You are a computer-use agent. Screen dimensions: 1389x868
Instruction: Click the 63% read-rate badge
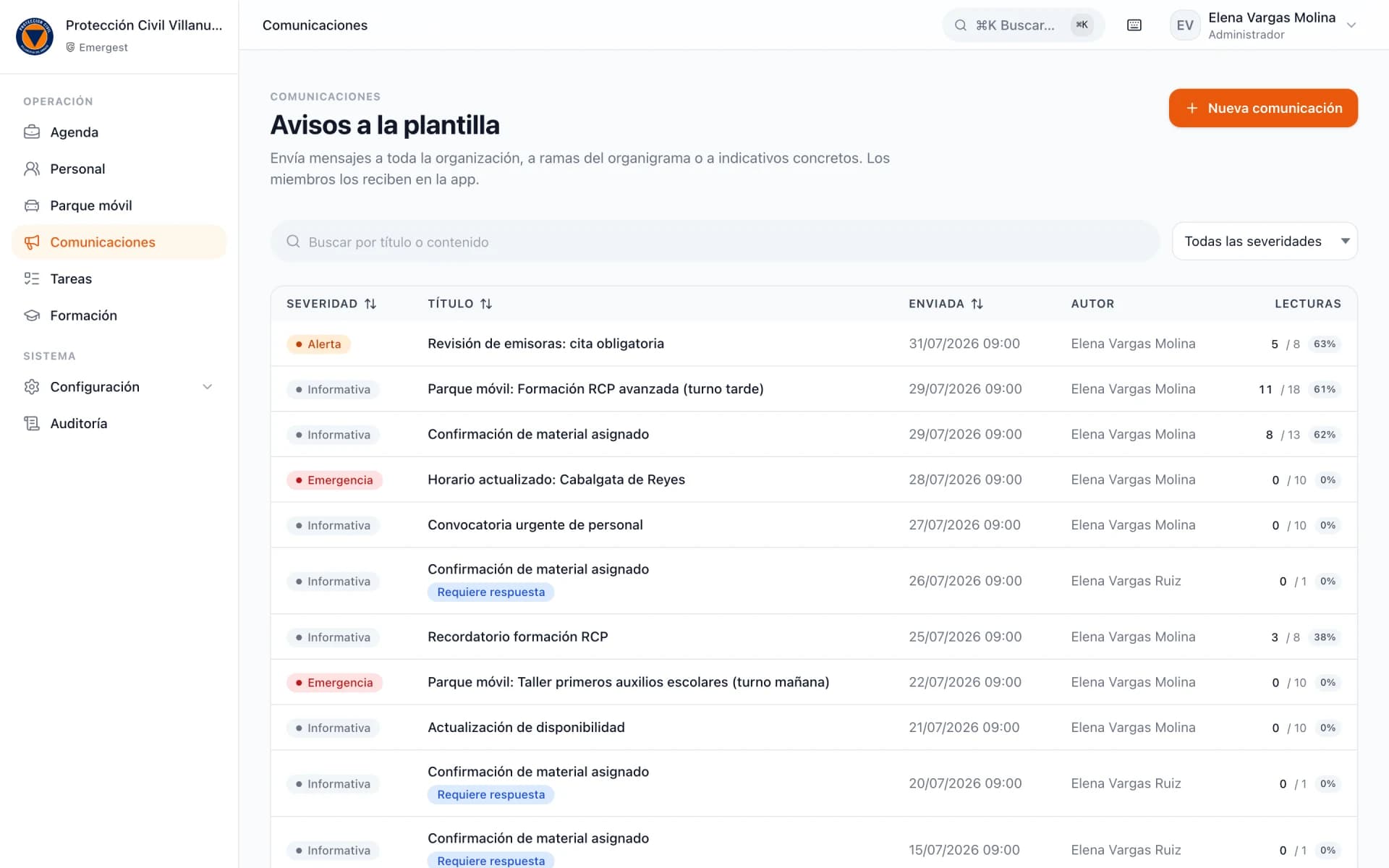pos(1325,344)
